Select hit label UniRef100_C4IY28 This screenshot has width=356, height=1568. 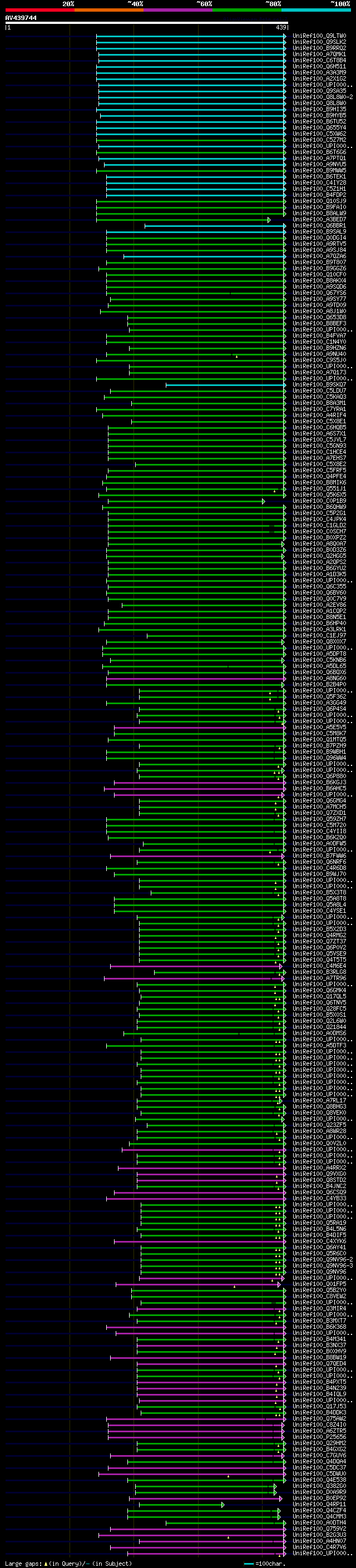pos(319,182)
